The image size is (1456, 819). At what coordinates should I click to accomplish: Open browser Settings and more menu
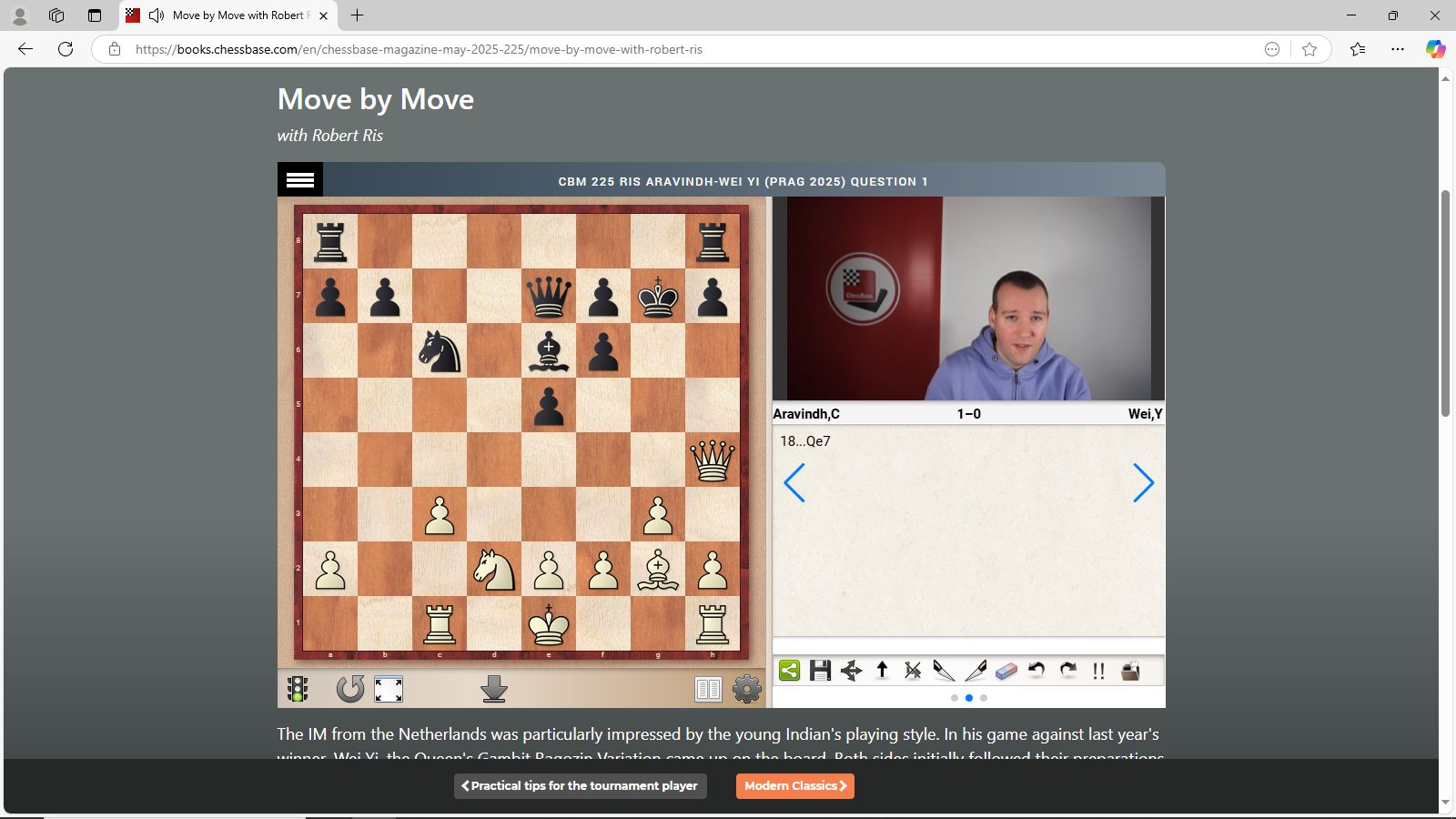(1398, 49)
